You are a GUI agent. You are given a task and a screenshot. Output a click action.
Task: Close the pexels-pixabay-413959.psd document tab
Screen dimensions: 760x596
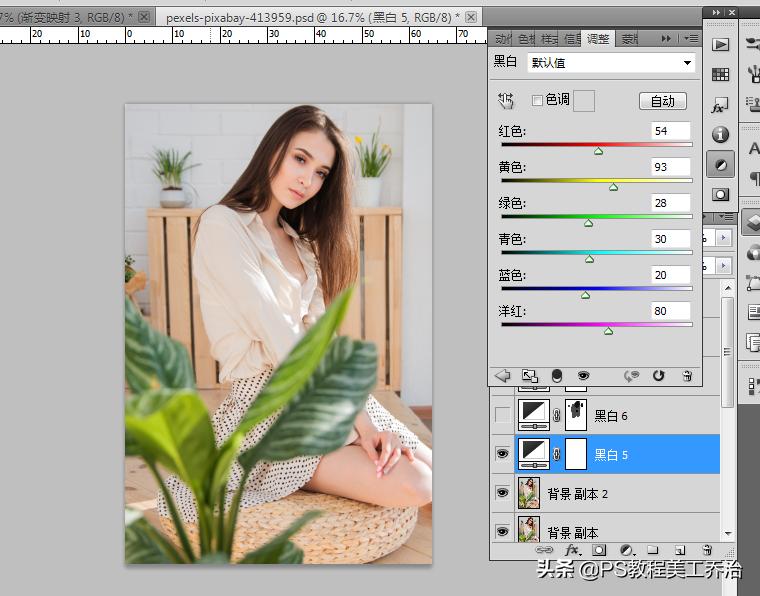[x=471, y=17]
